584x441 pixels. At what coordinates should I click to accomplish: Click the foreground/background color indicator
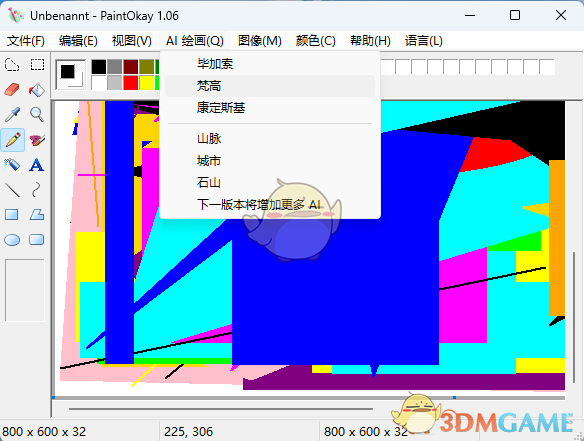coord(70,75)
